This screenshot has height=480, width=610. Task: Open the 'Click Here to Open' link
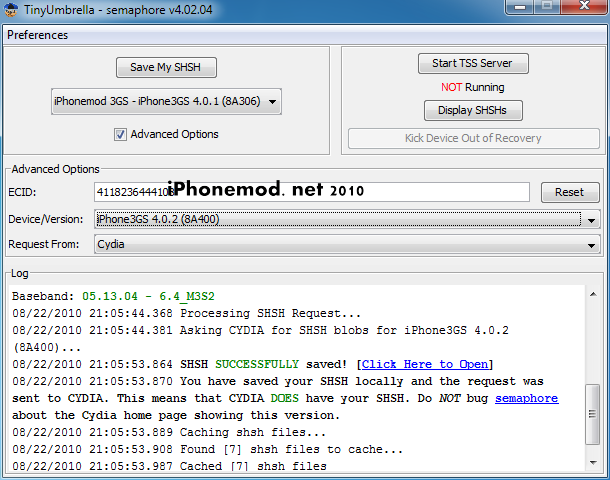pyautogui.click(x=425, y=364)
